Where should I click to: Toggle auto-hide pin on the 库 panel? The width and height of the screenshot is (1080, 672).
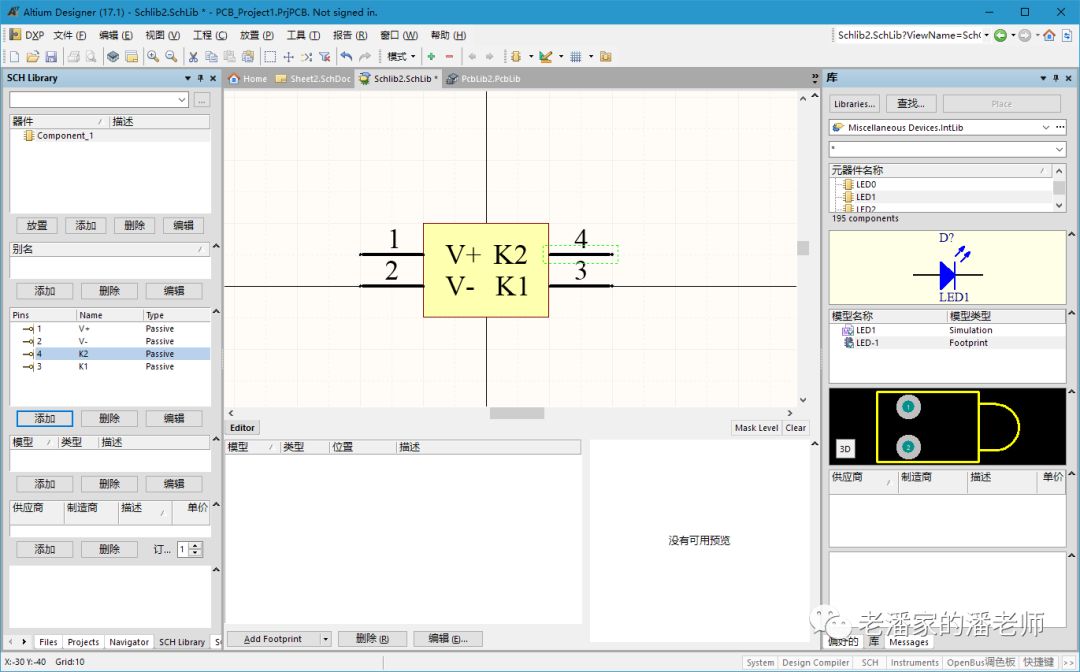point(1057,78)
